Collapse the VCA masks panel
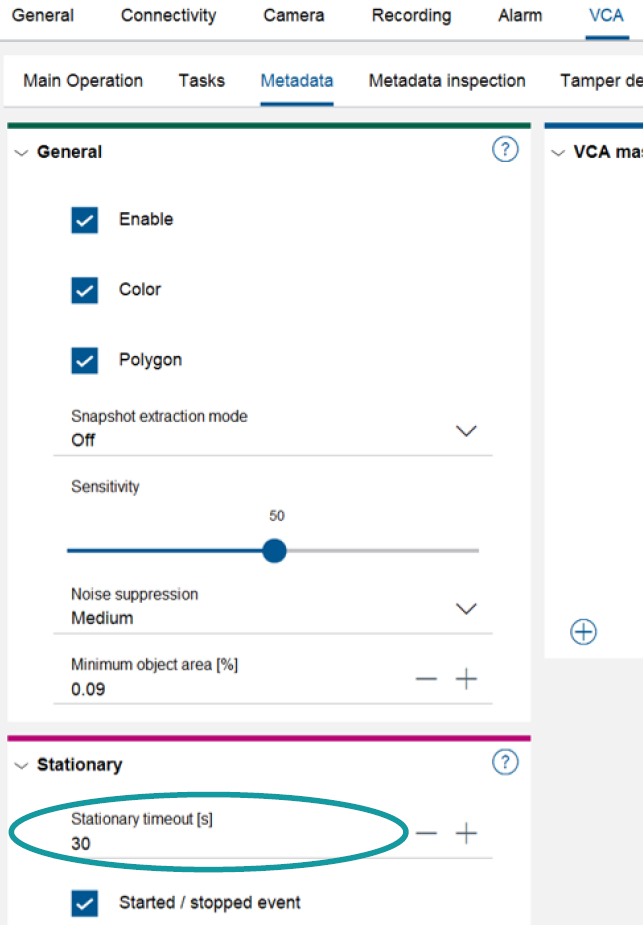 coord(559,153)
